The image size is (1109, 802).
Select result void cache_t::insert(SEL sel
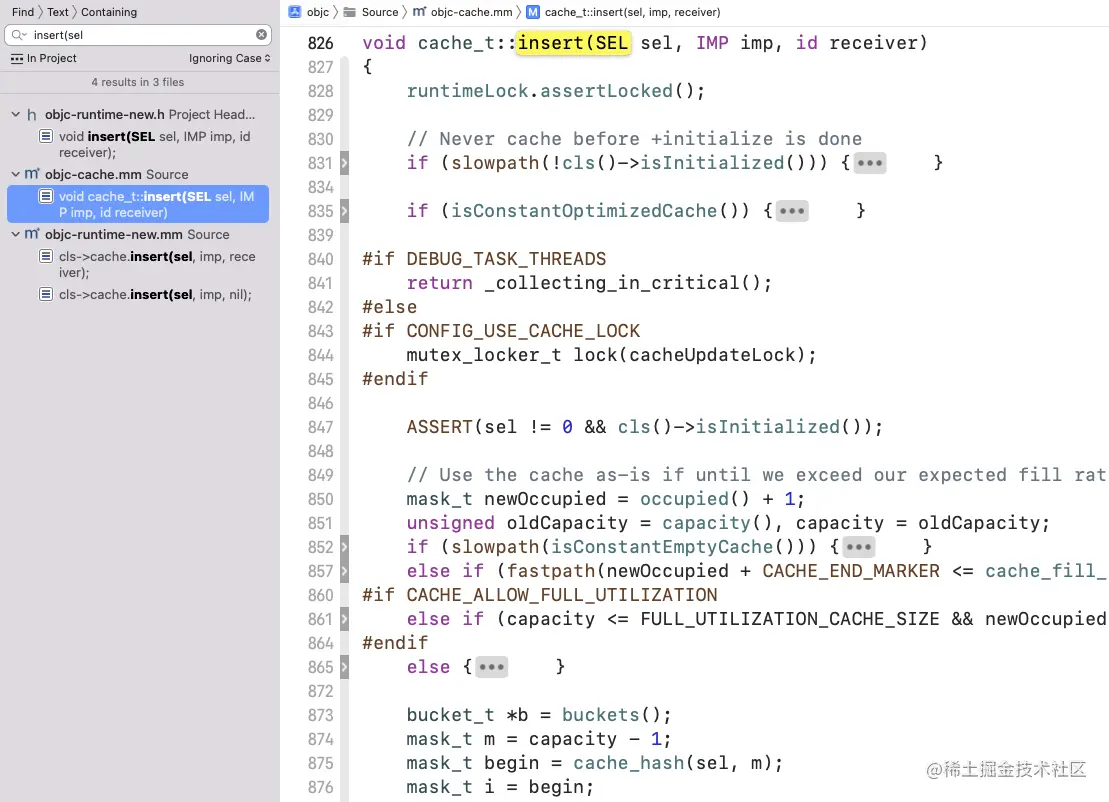[138, 204]
